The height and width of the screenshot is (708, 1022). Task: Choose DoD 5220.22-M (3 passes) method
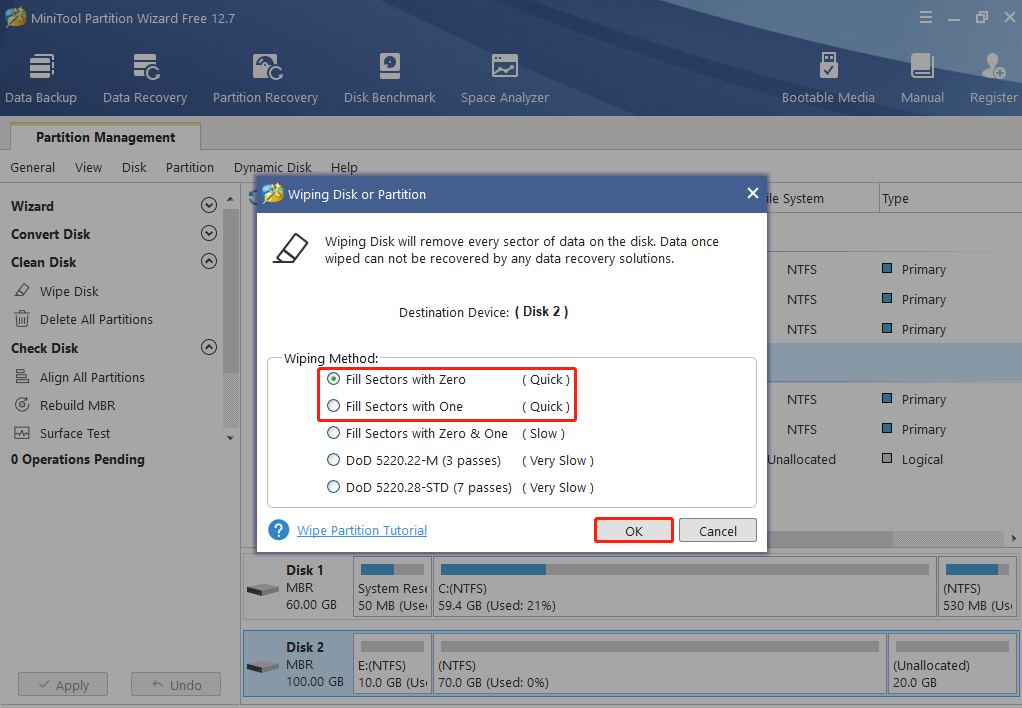[333, 460]
